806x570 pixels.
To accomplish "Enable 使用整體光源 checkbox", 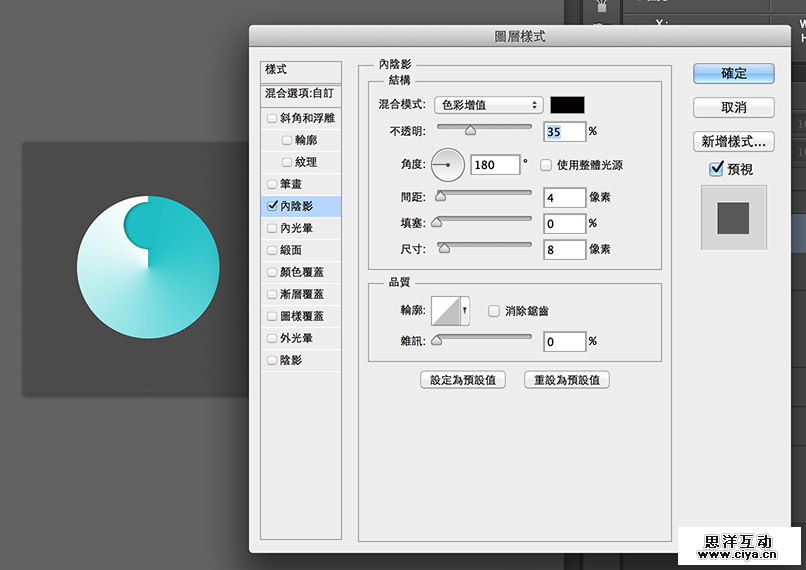I will (546, 165).
